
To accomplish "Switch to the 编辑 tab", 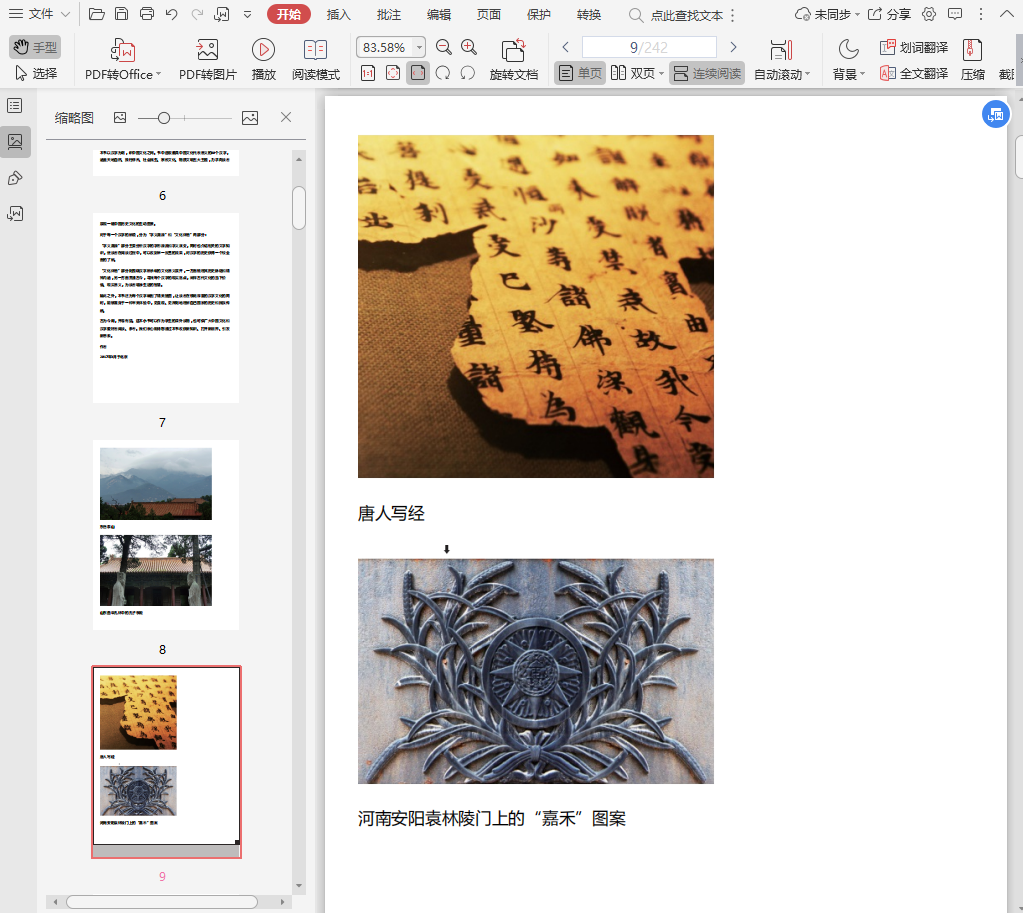I will click(x=438, y=14).
